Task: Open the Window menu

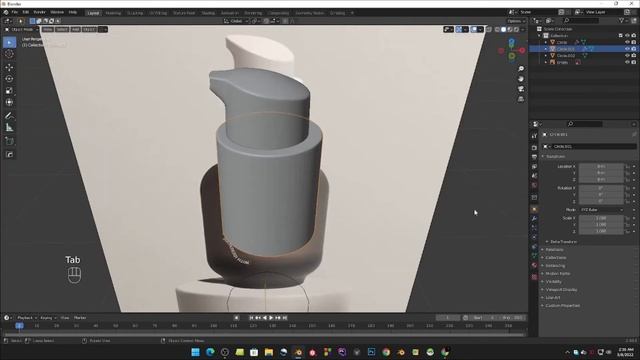Action: click(57, 12)
